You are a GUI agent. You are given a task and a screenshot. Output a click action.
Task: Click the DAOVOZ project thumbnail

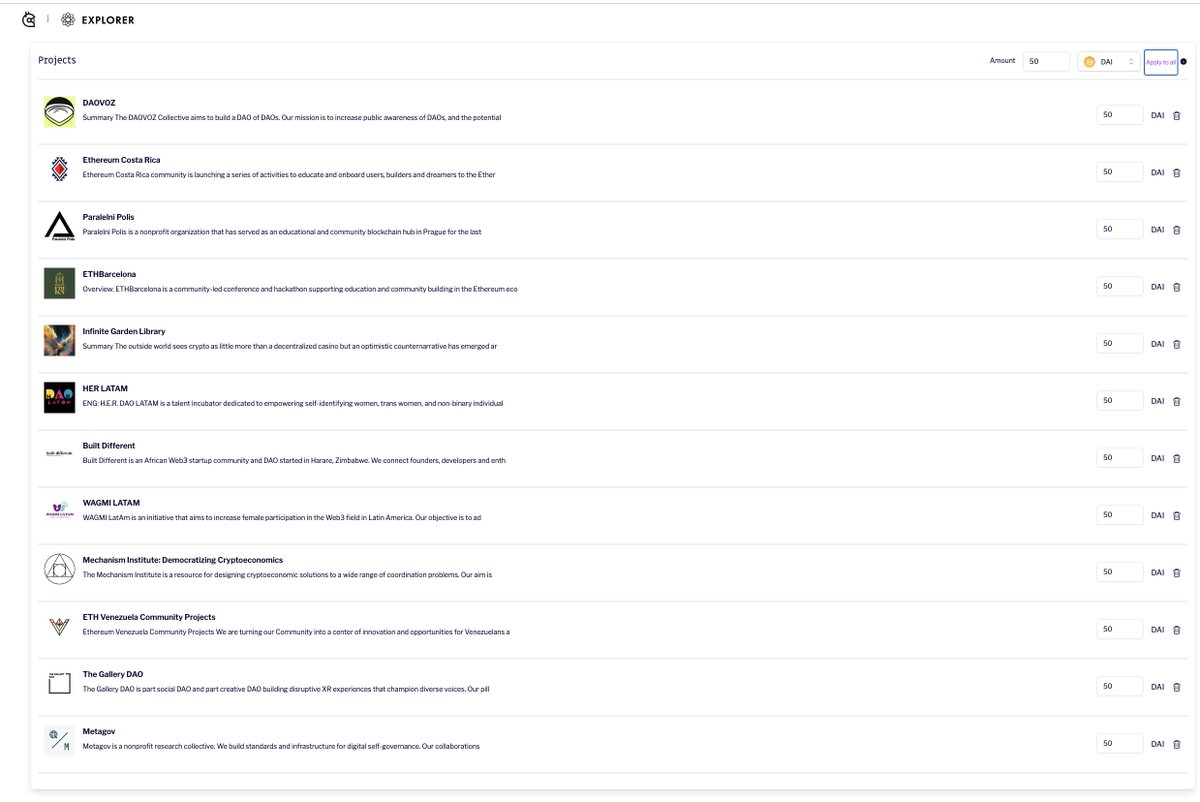coord(59,113)
